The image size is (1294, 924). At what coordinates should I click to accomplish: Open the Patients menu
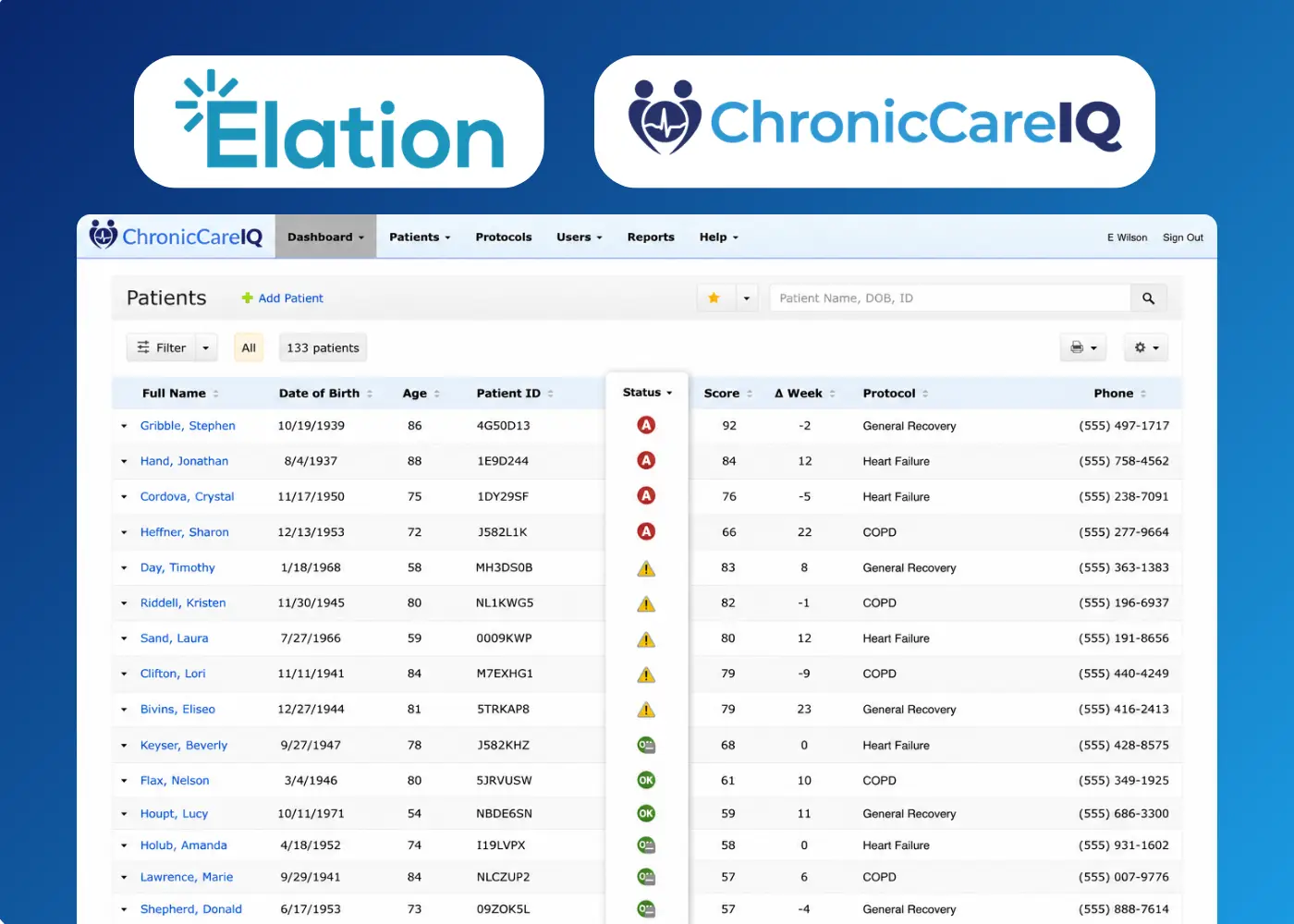point(420,237)
